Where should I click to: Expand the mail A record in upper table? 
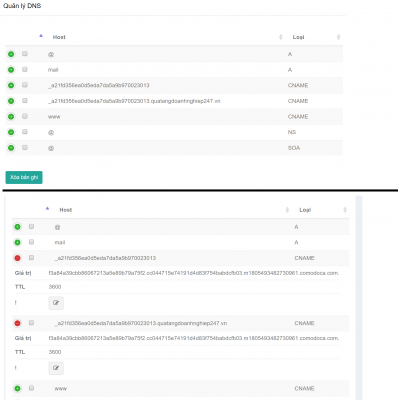(x=11, y=70)
